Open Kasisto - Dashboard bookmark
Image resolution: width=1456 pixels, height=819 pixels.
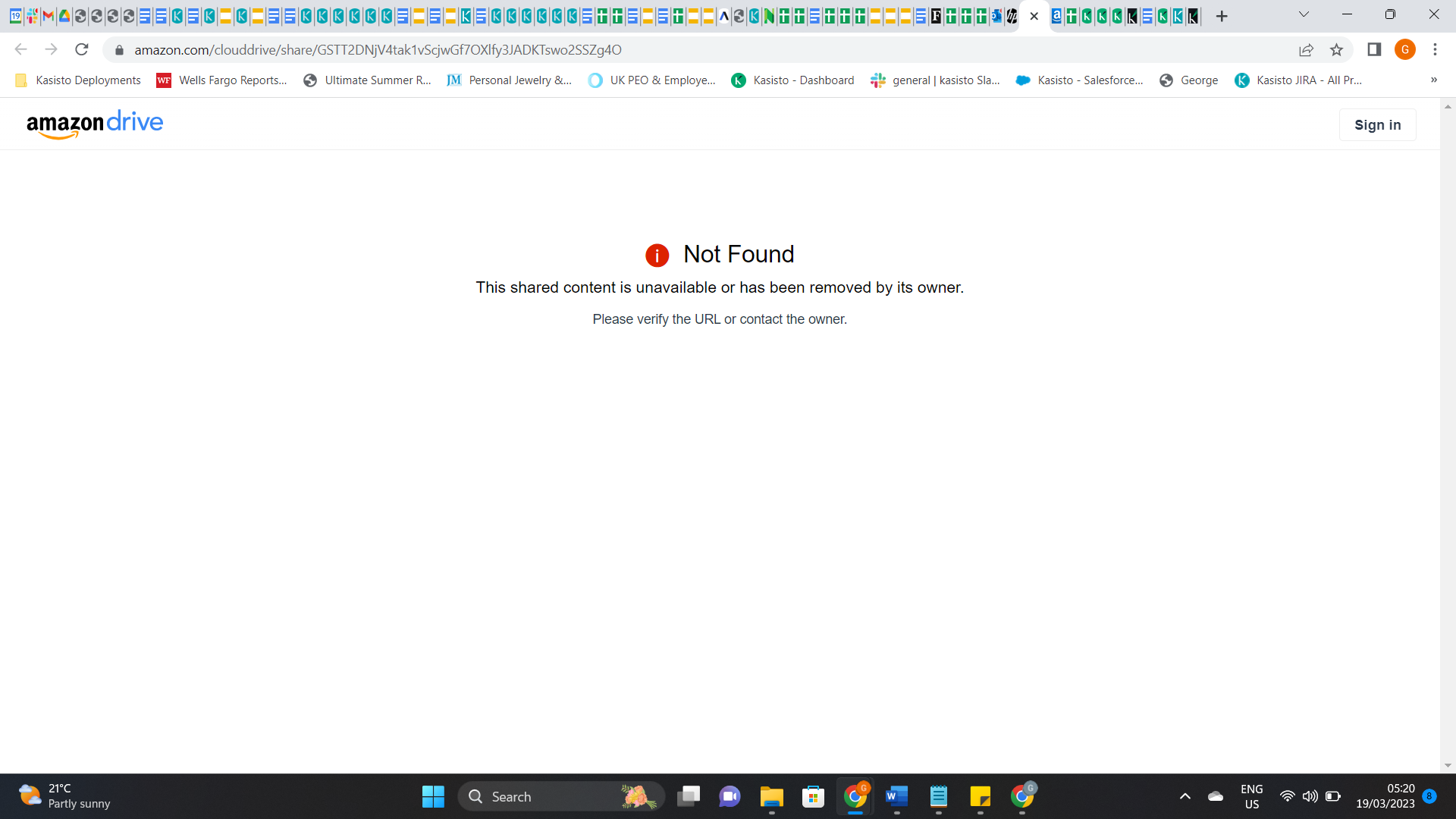pos(792,80)
